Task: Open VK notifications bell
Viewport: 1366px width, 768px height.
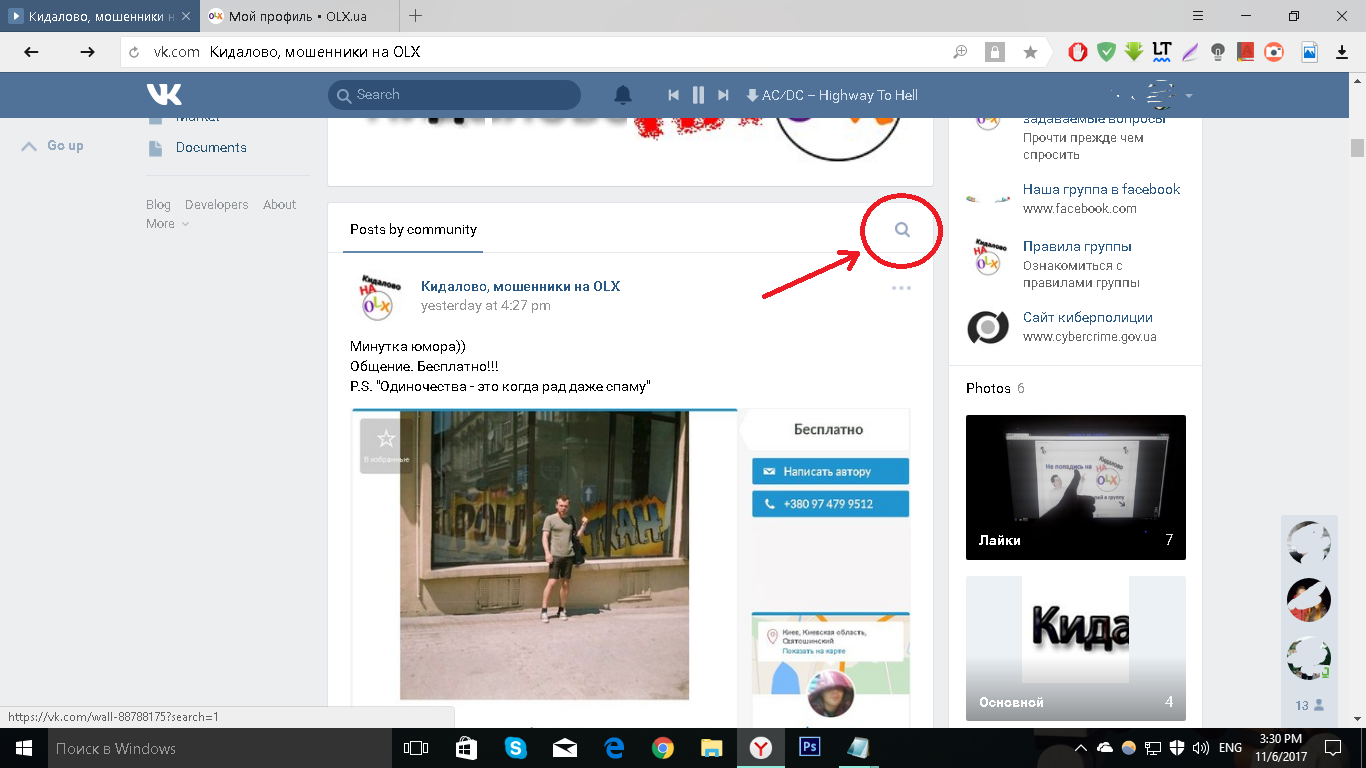Action: pyautogui.click(x=622, y=95)
